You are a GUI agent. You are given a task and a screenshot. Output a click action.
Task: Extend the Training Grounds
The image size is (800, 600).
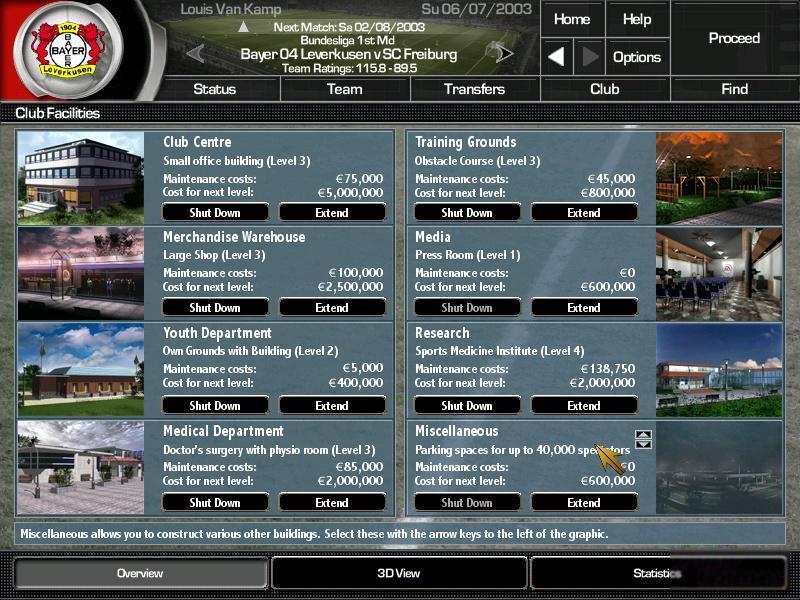[584, 212]
